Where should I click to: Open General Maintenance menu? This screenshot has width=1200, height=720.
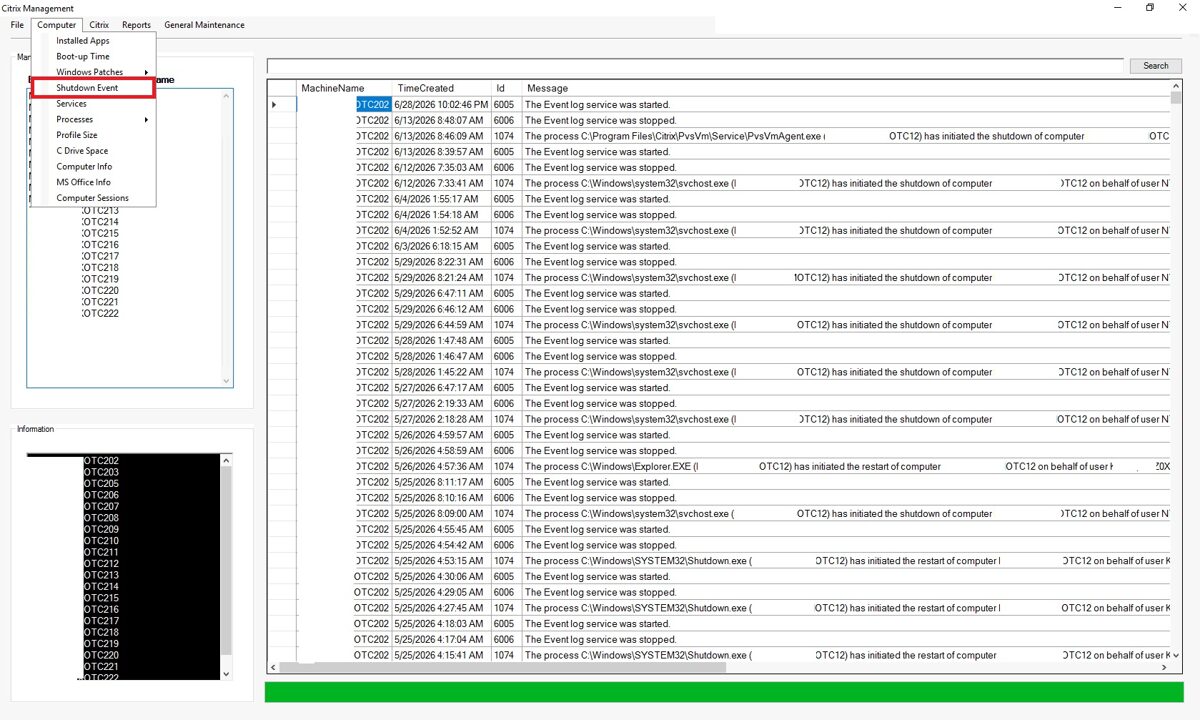[x=204, y=25]
